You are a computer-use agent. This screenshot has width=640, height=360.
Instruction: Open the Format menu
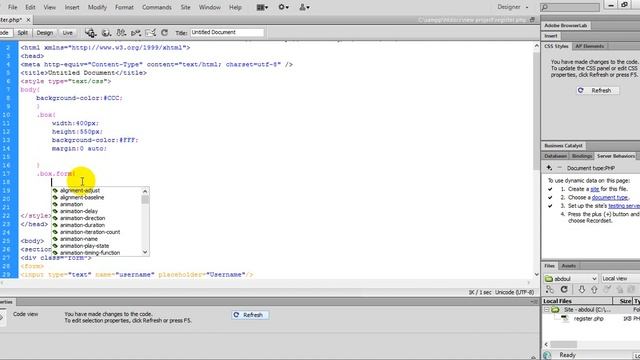pos(124,7)
